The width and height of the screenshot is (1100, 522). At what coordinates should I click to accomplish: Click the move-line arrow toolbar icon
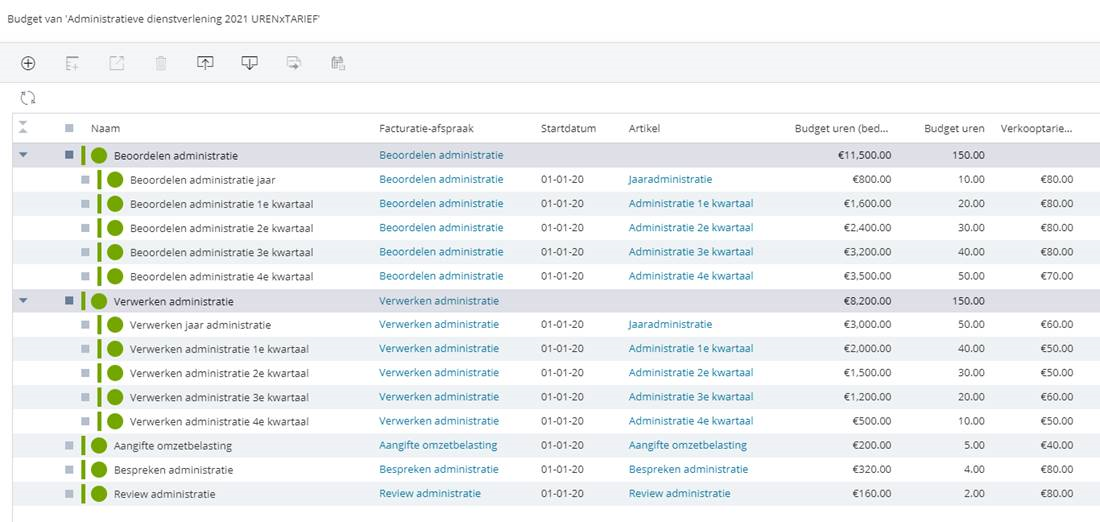point(293,63)
